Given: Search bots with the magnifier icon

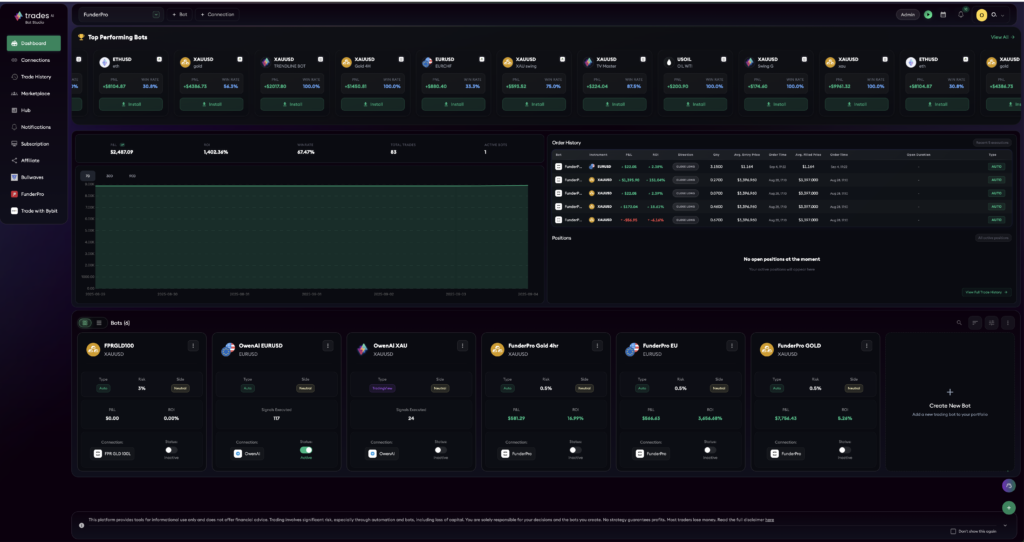Looking at the screenshot, I should point(959,323).
